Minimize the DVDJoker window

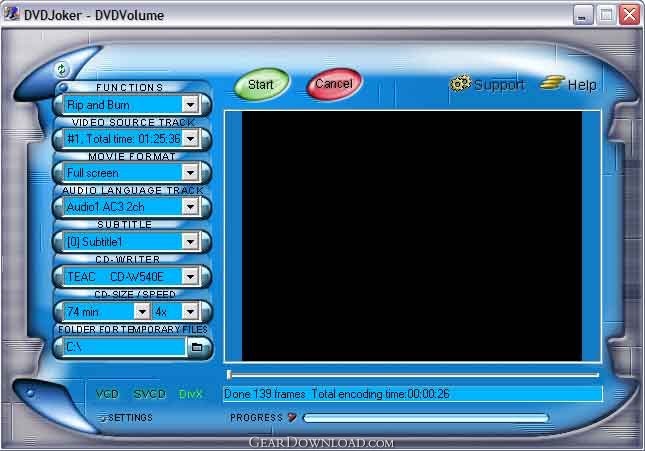point(583,15)
